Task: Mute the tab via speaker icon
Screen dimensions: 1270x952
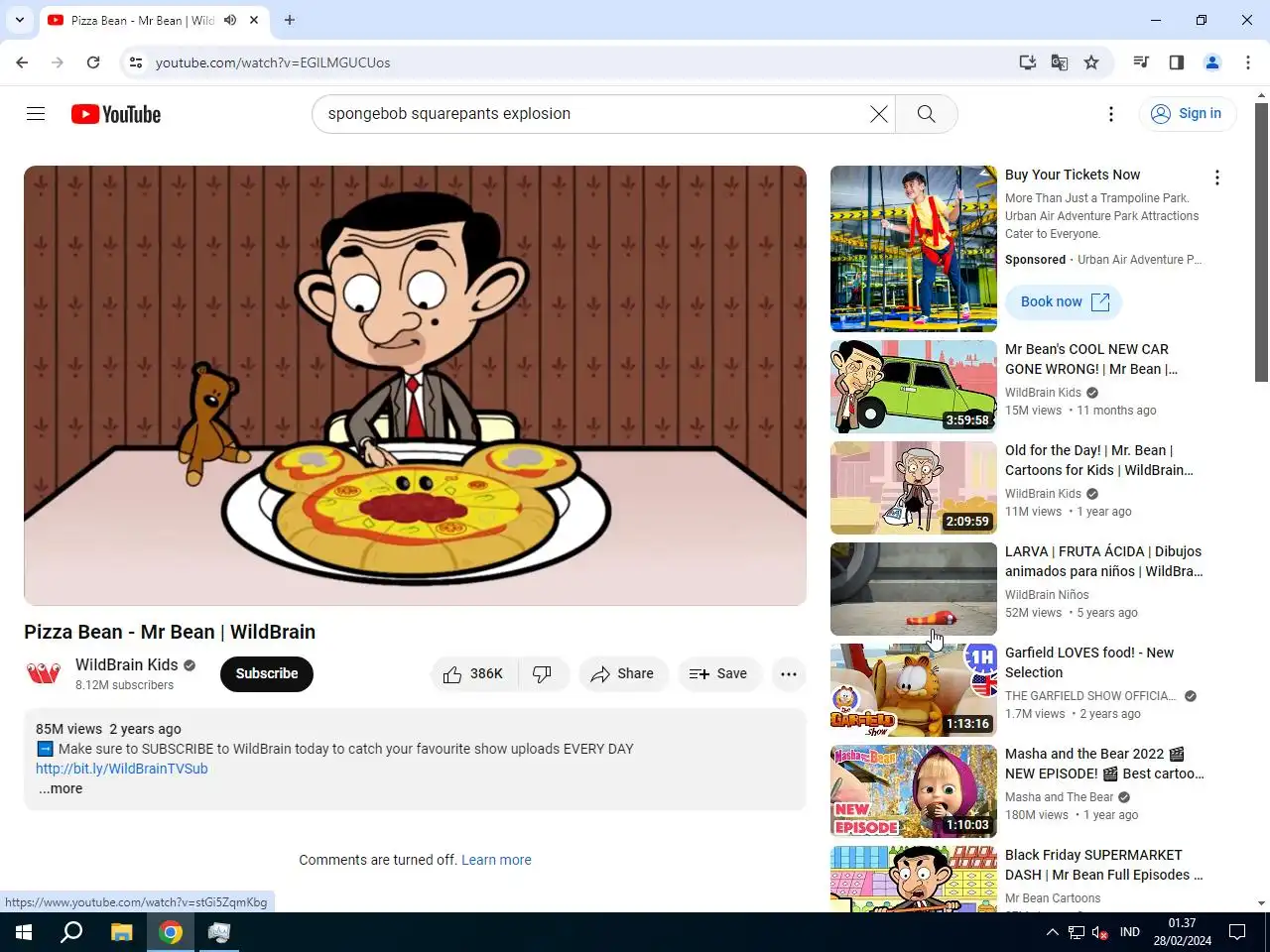Action: point(230,20)
